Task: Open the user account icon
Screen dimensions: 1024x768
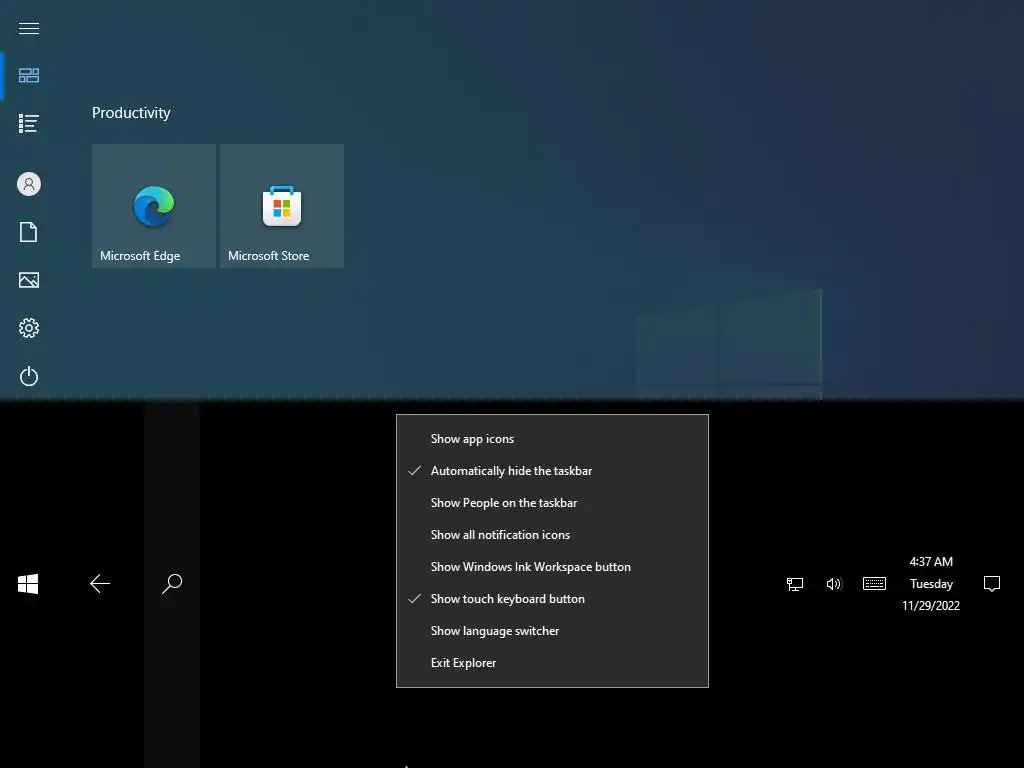Action: pos(29,184)
